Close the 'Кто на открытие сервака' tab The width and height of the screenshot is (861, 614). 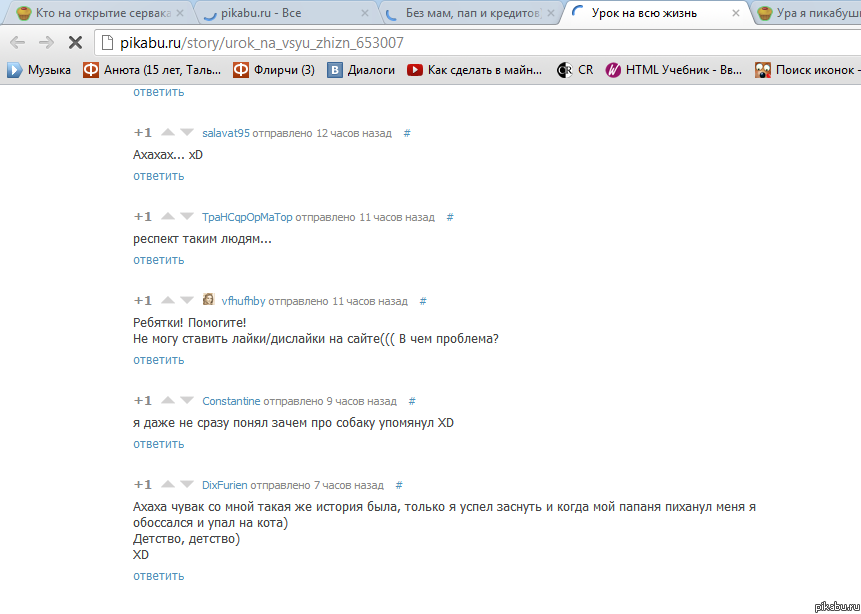point(180,13)
